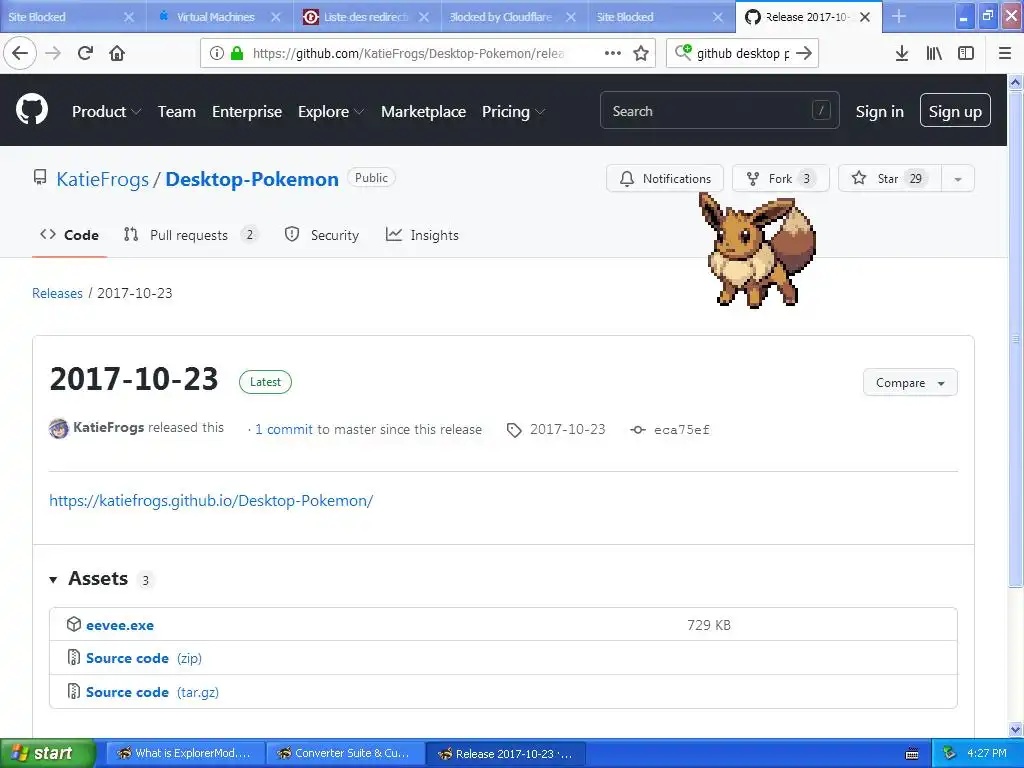Open the katiefrogs.github.io Desktop-Pokemon link
The width and height of the screenshot is (1024, 768).
[211, 501]
